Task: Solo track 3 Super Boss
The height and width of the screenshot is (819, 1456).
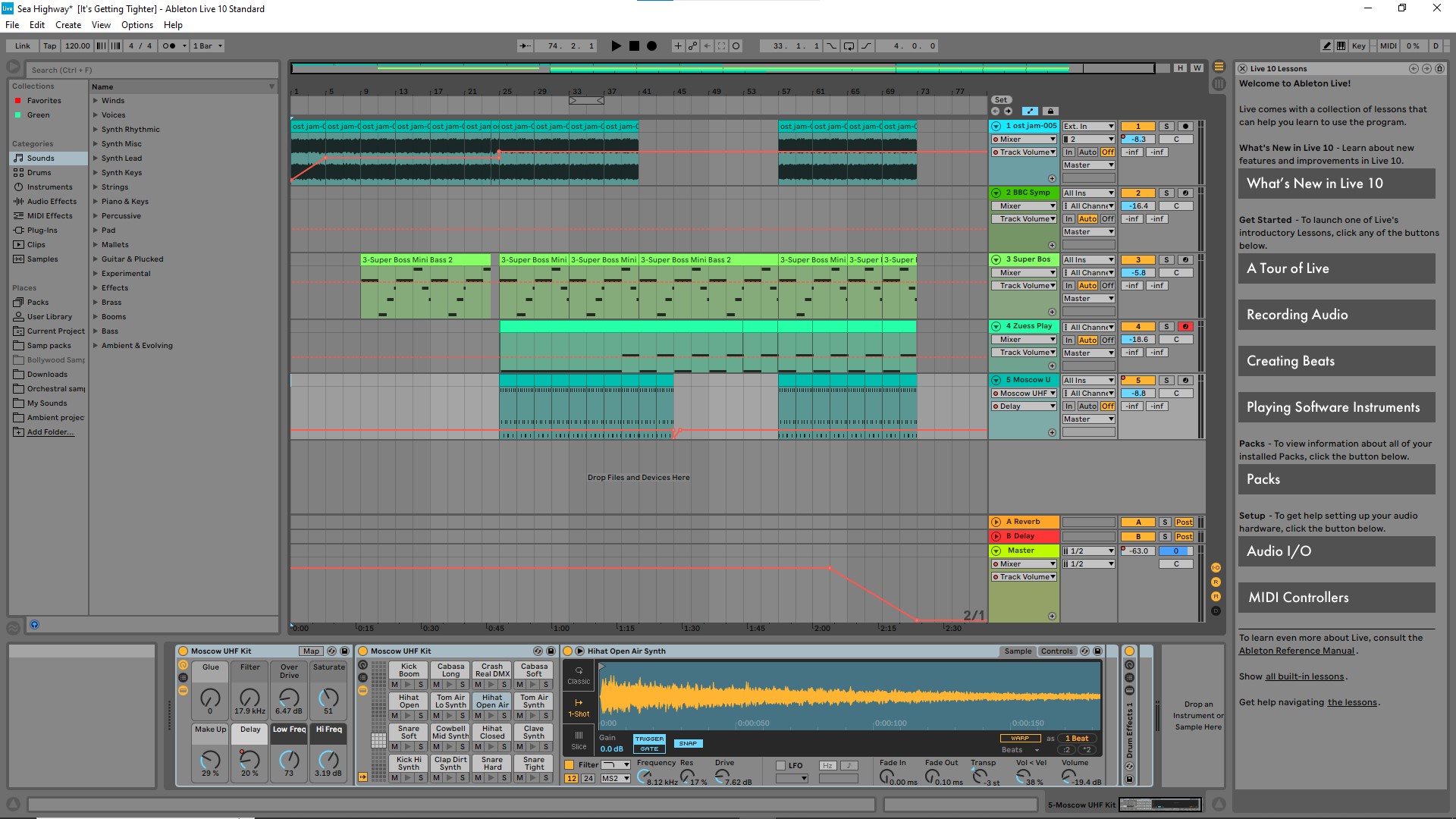Action: [1166, 260]
